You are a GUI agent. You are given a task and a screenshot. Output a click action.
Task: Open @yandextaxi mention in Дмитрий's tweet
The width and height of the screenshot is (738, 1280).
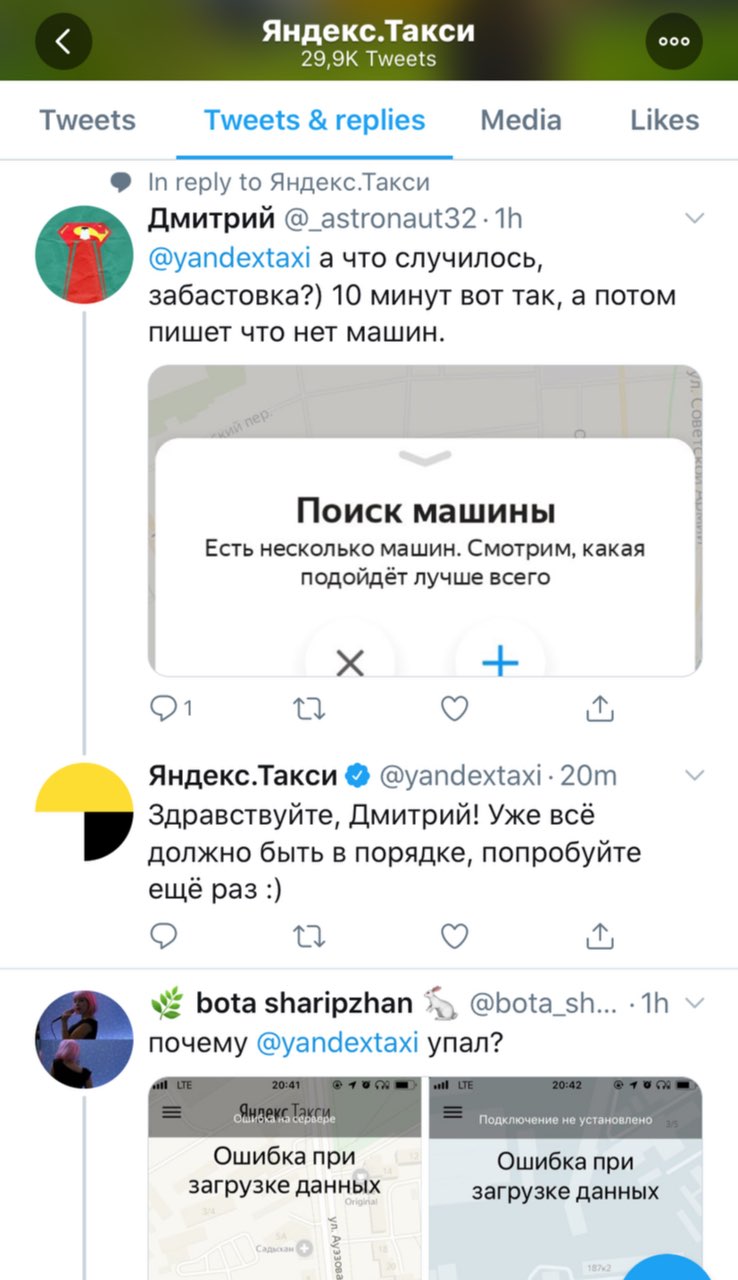pos(229,258)
